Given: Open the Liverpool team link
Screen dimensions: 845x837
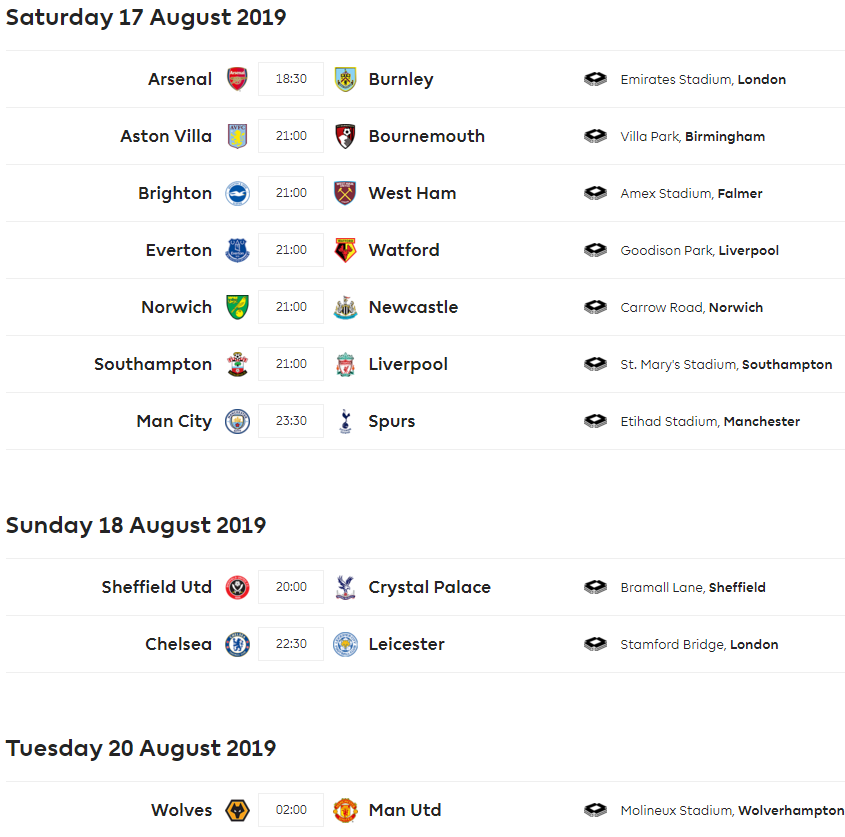Looking at the screenshot, I should point(408,364).
